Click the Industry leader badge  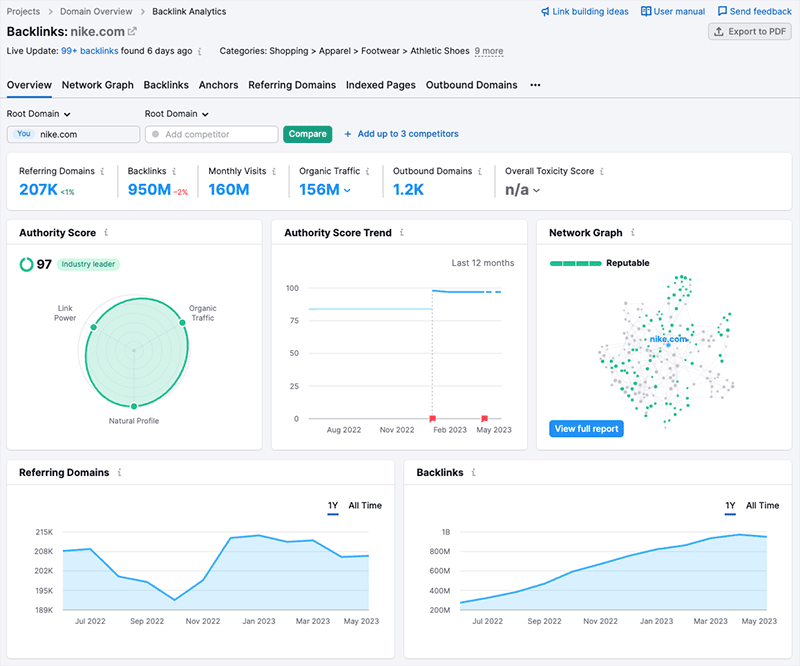tap(88, 264)
